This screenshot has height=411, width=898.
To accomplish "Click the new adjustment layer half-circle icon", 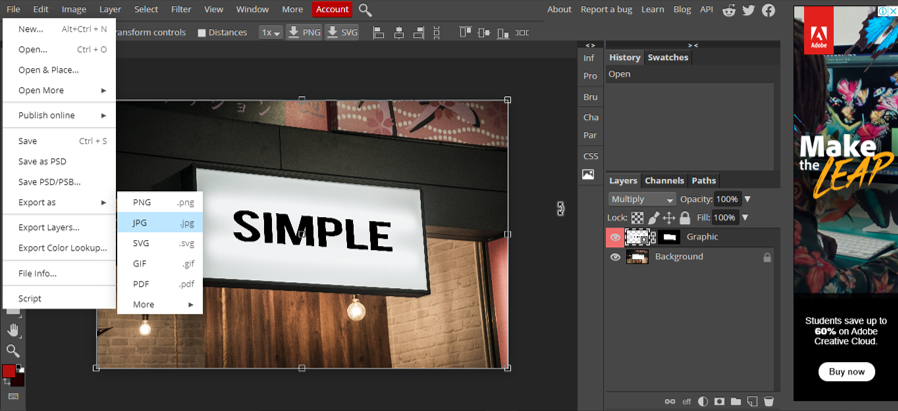I will [703, 401].
